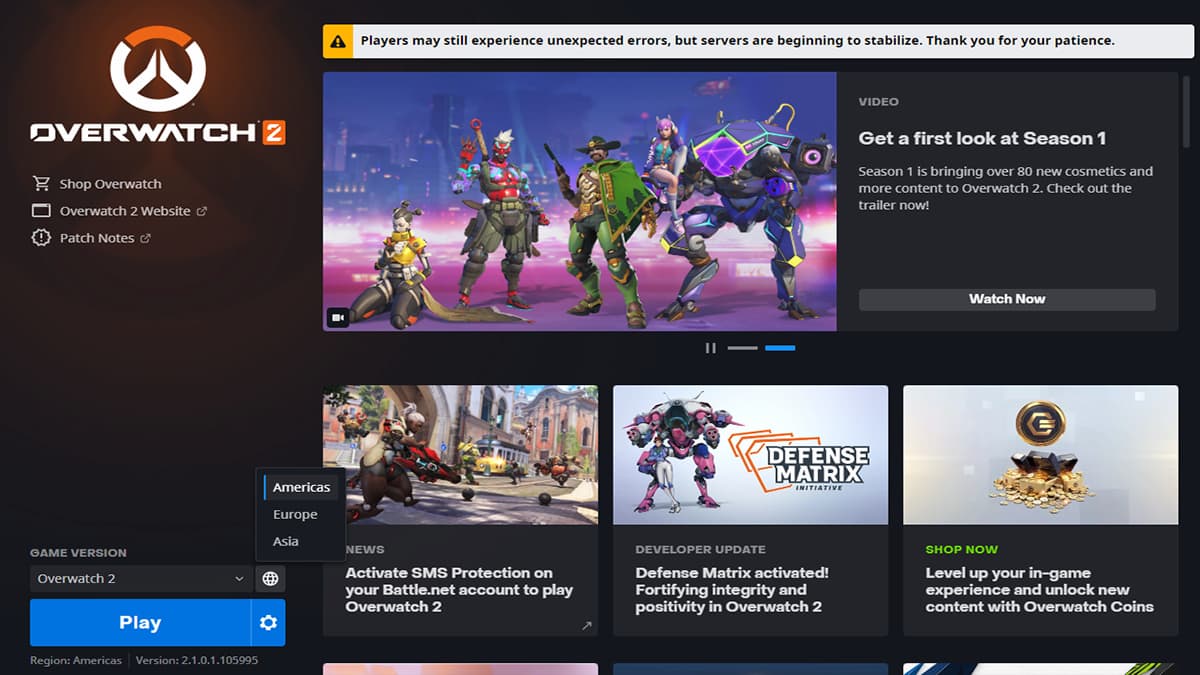Jump to the first carousel slide indicator
1200x675 pixels.
[x=743, y=347]
